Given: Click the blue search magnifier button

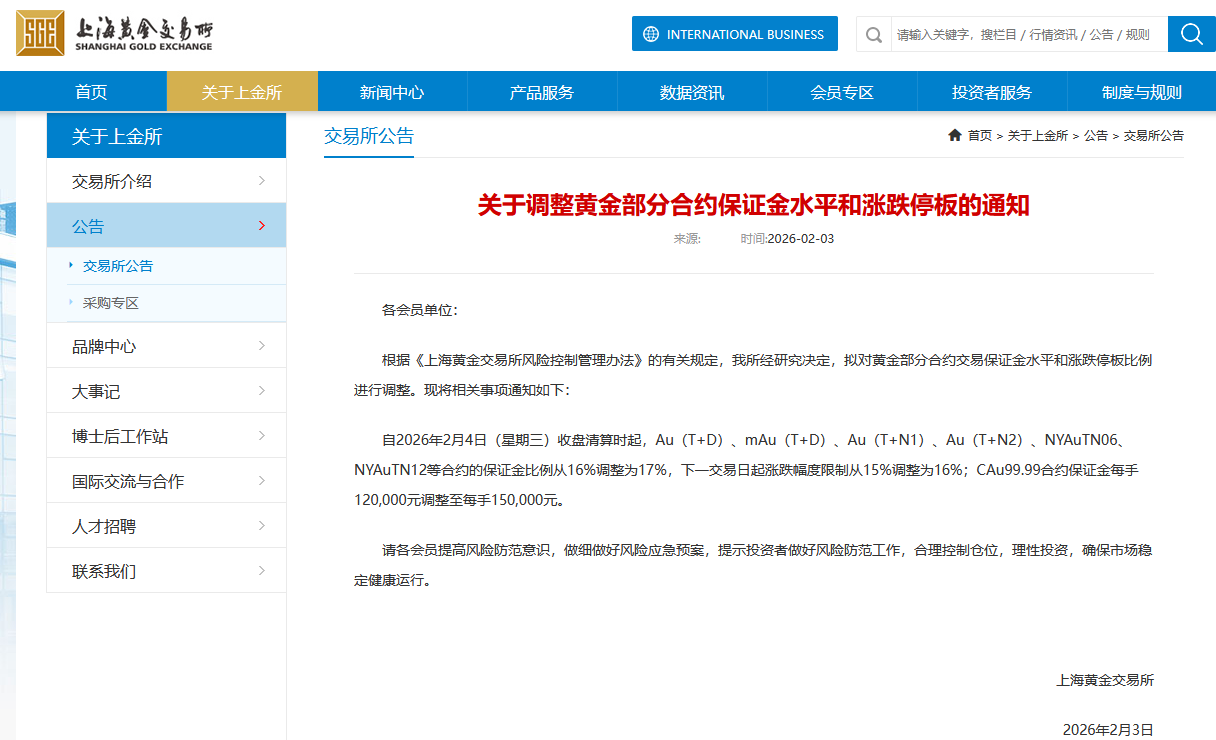Looking at the screenshot, I should [1191, 34].
